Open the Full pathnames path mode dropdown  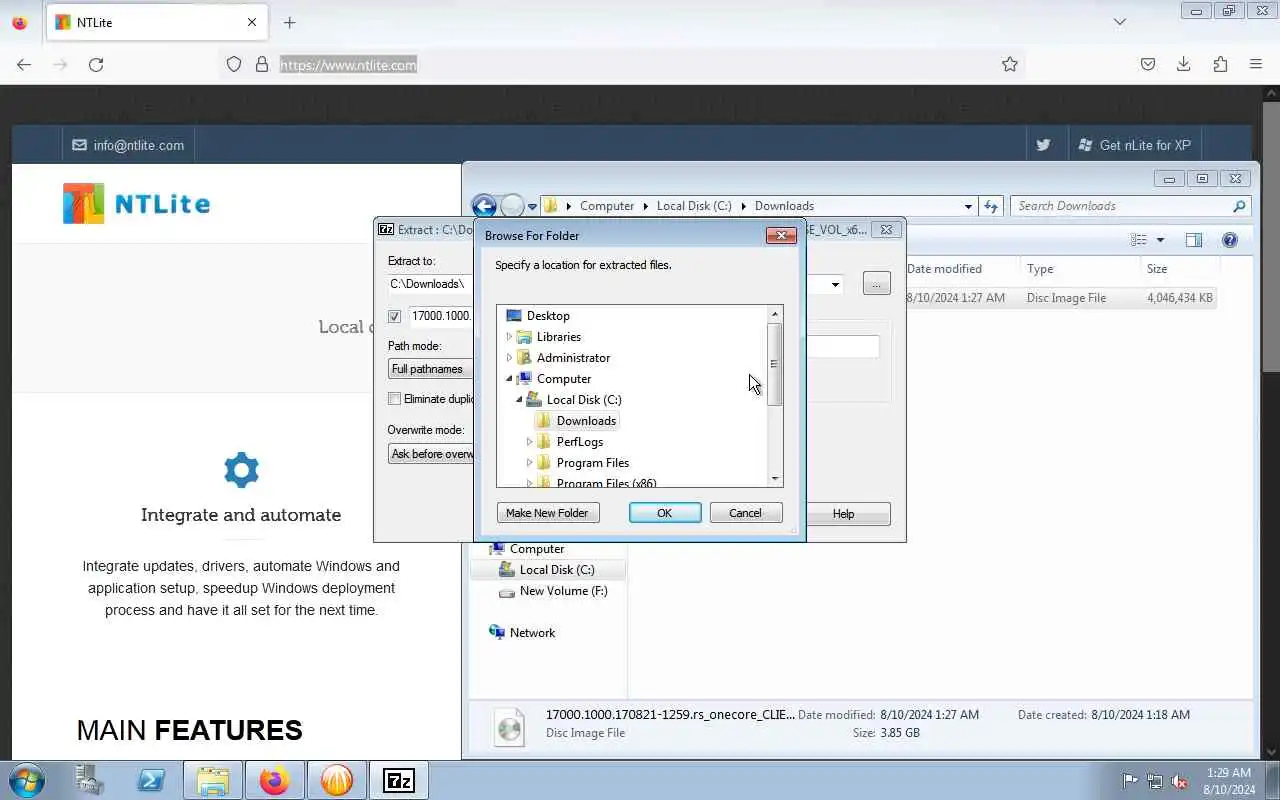(x=430, y=369)
